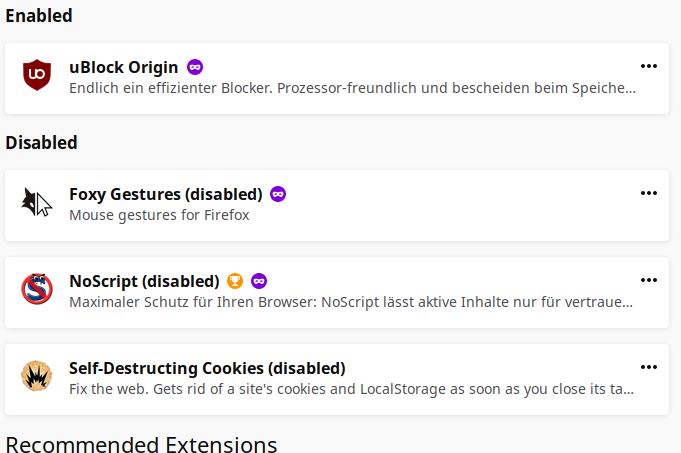Click the NoScript extension icon
Screen dimensions: 681x453
[x=37, y=289]
